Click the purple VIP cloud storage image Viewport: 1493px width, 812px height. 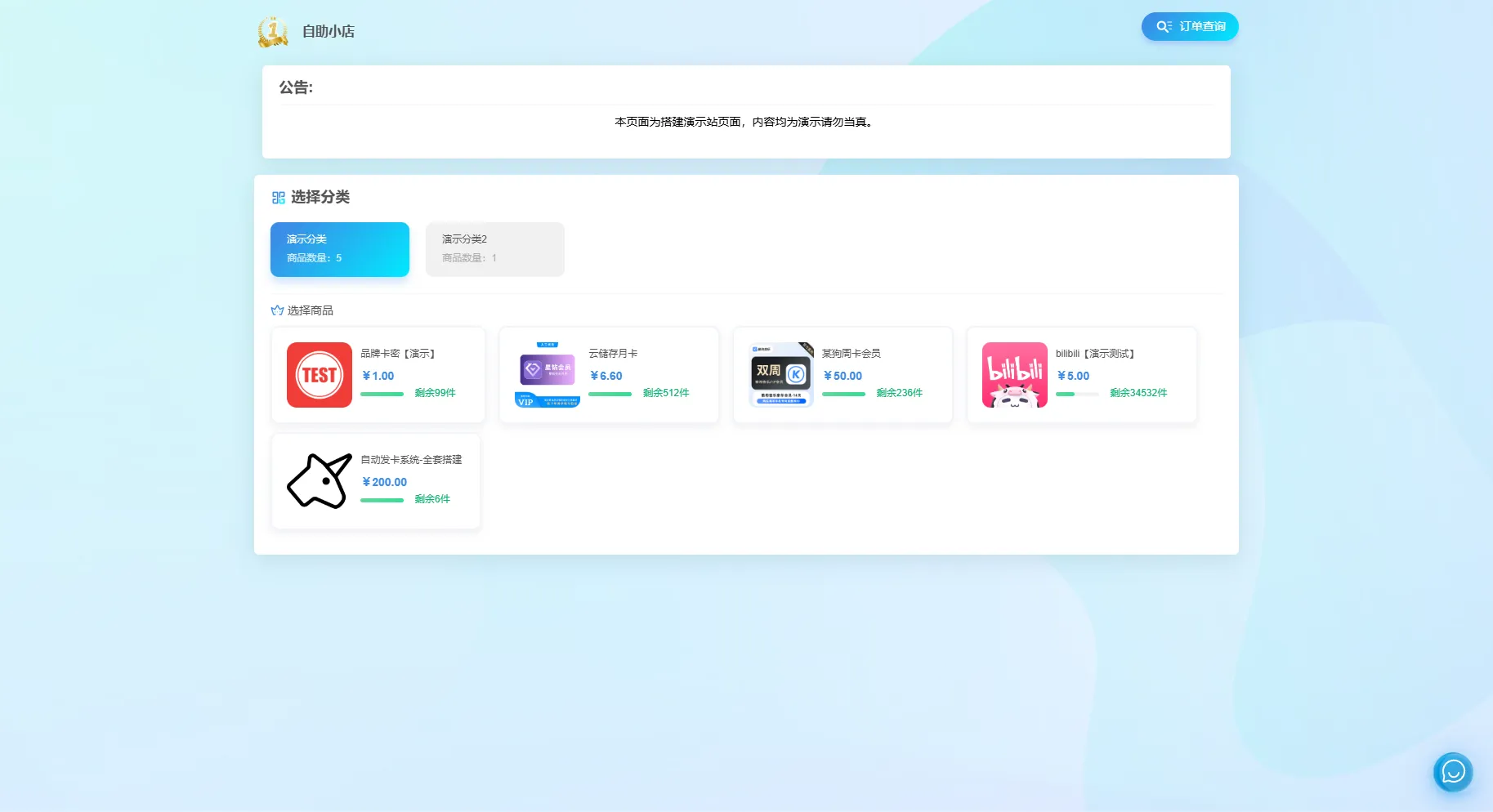[x=548, y=375]
